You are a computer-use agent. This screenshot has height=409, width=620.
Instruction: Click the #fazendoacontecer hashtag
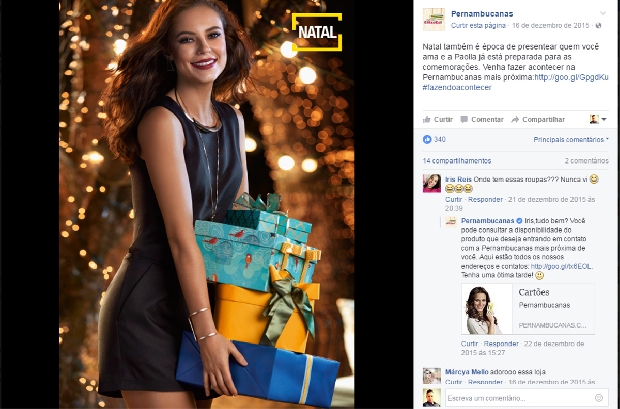[x=457, y=87]
